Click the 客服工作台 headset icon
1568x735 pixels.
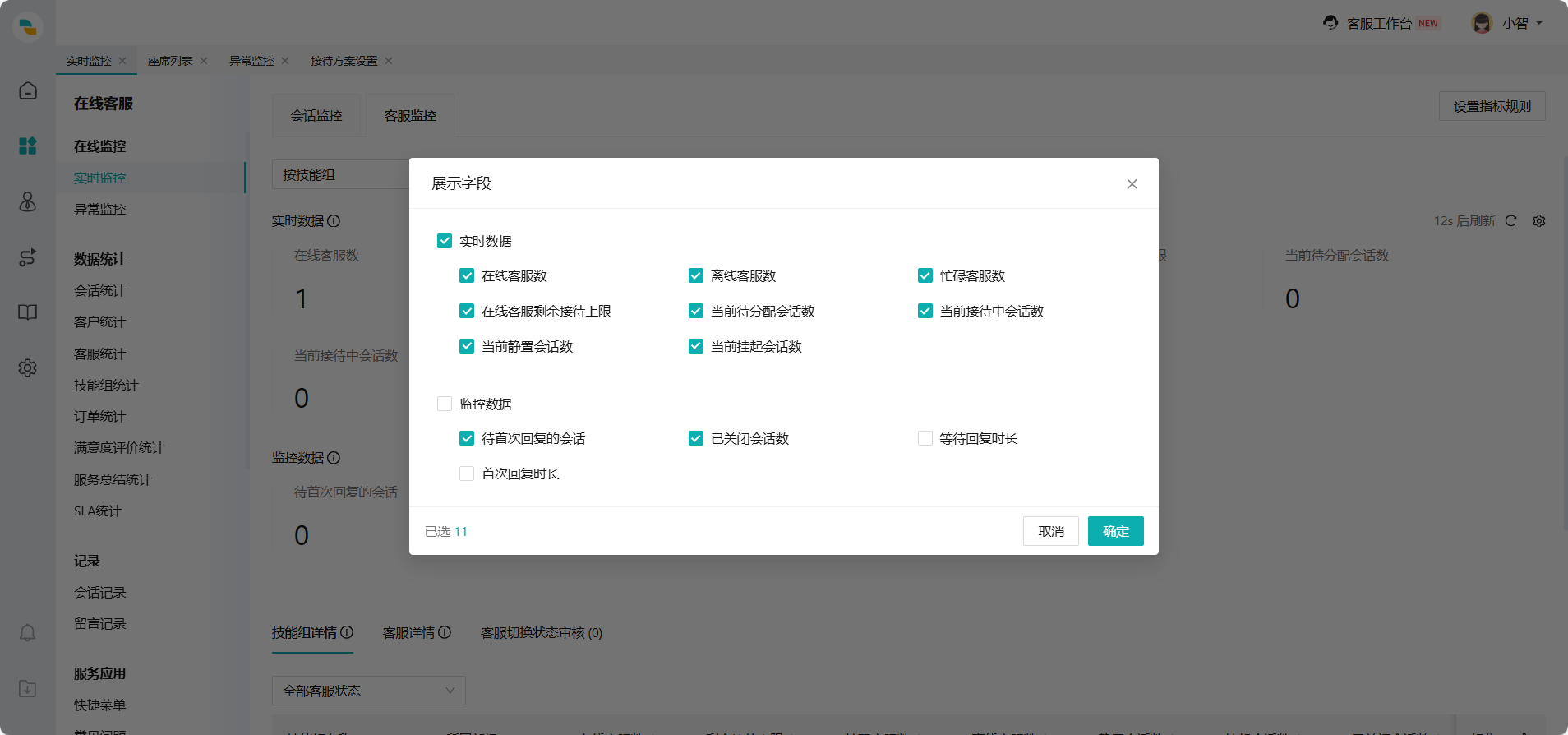(x=1330, y=23)
